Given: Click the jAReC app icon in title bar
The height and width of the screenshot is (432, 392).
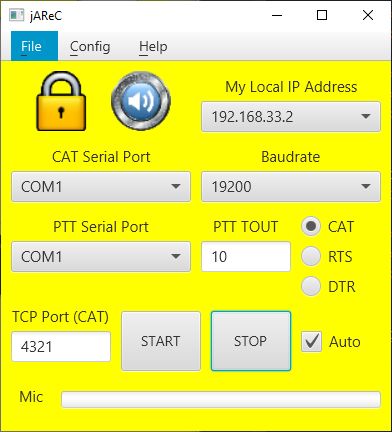Looking at the screenshot, I should tap(16, 15).
